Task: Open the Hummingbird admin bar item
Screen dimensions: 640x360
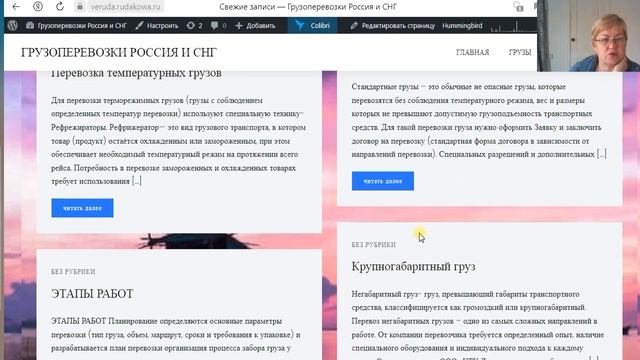Action: click(x=462, y=25)
